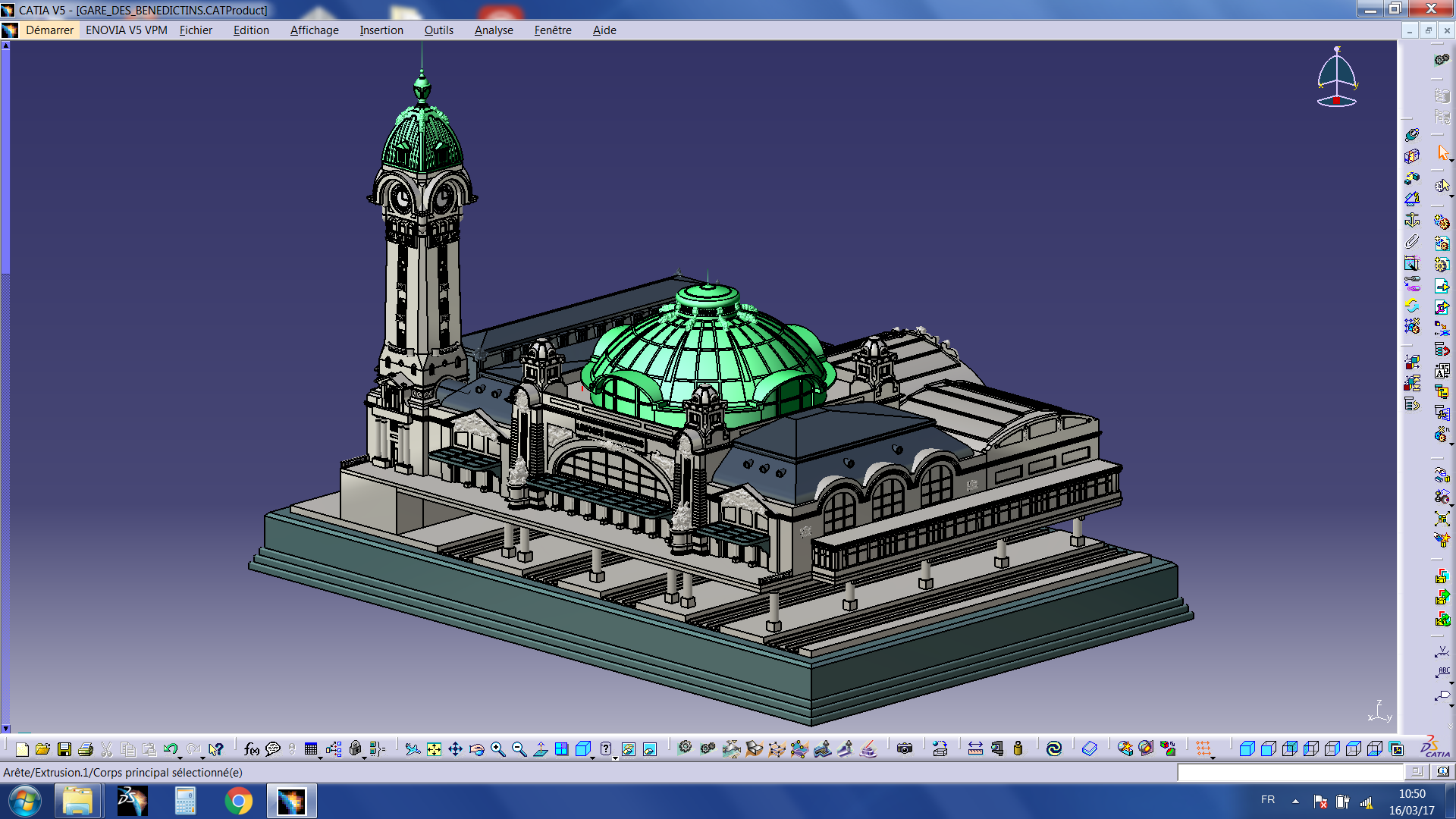Click the paperclip icon in the right toolbar
The height and width of the screenshot is (819, 1456).
(x=1412, y=242)
